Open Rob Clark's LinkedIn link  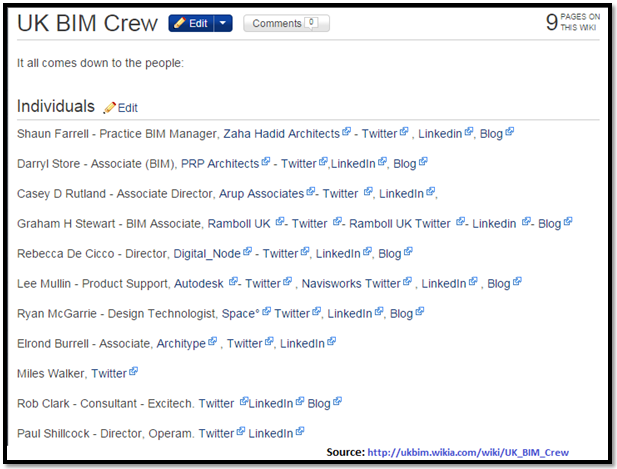pyautogui.click(x=271, y=403)
